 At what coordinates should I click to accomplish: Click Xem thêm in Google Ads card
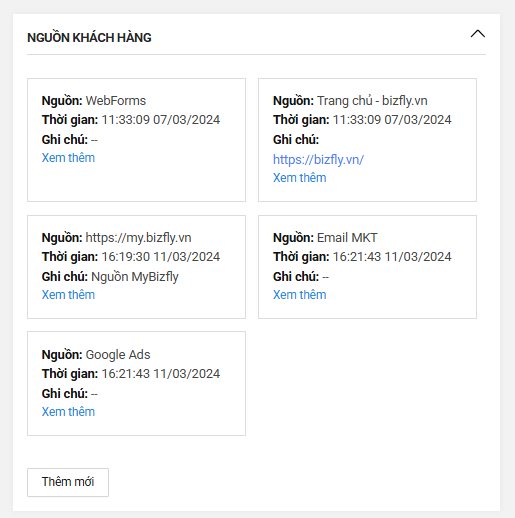pyautogui.click(x=68, y=412)
